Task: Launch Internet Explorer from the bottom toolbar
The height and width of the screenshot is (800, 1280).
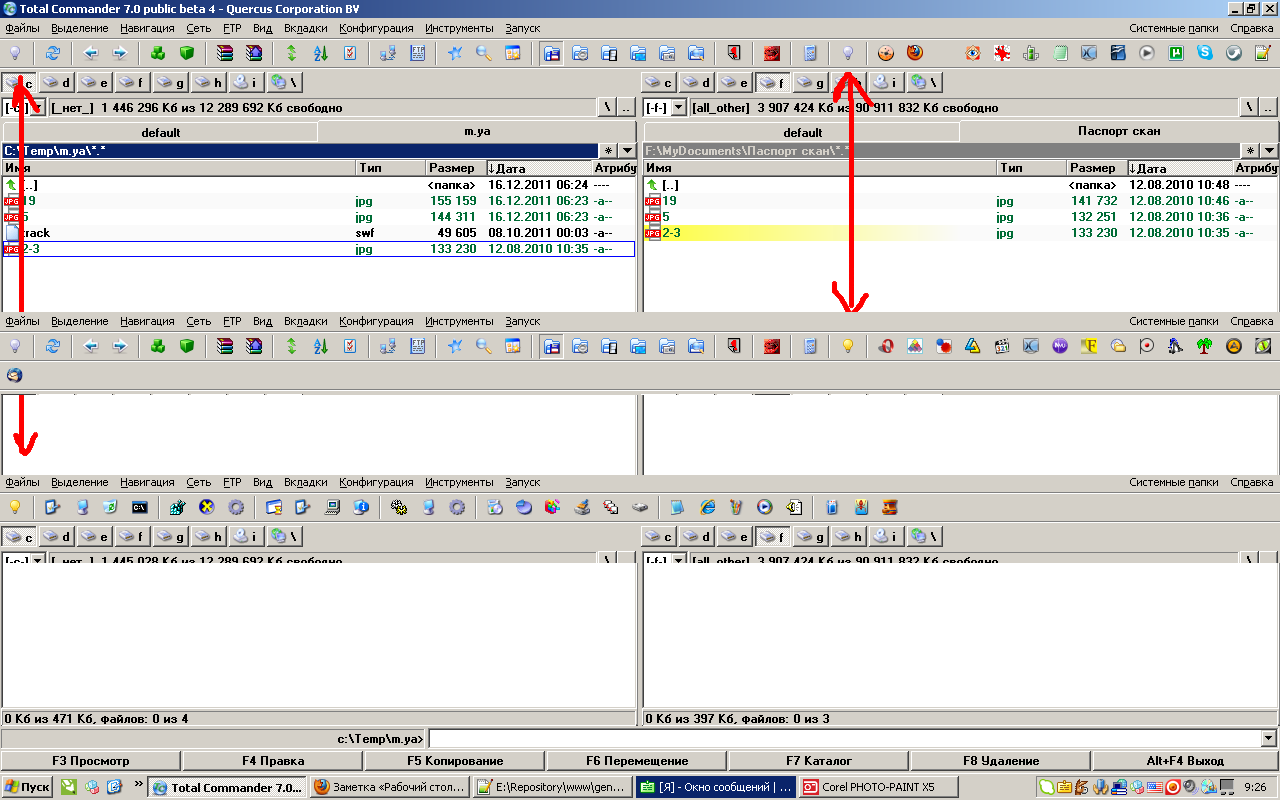Action: [708, 507]
